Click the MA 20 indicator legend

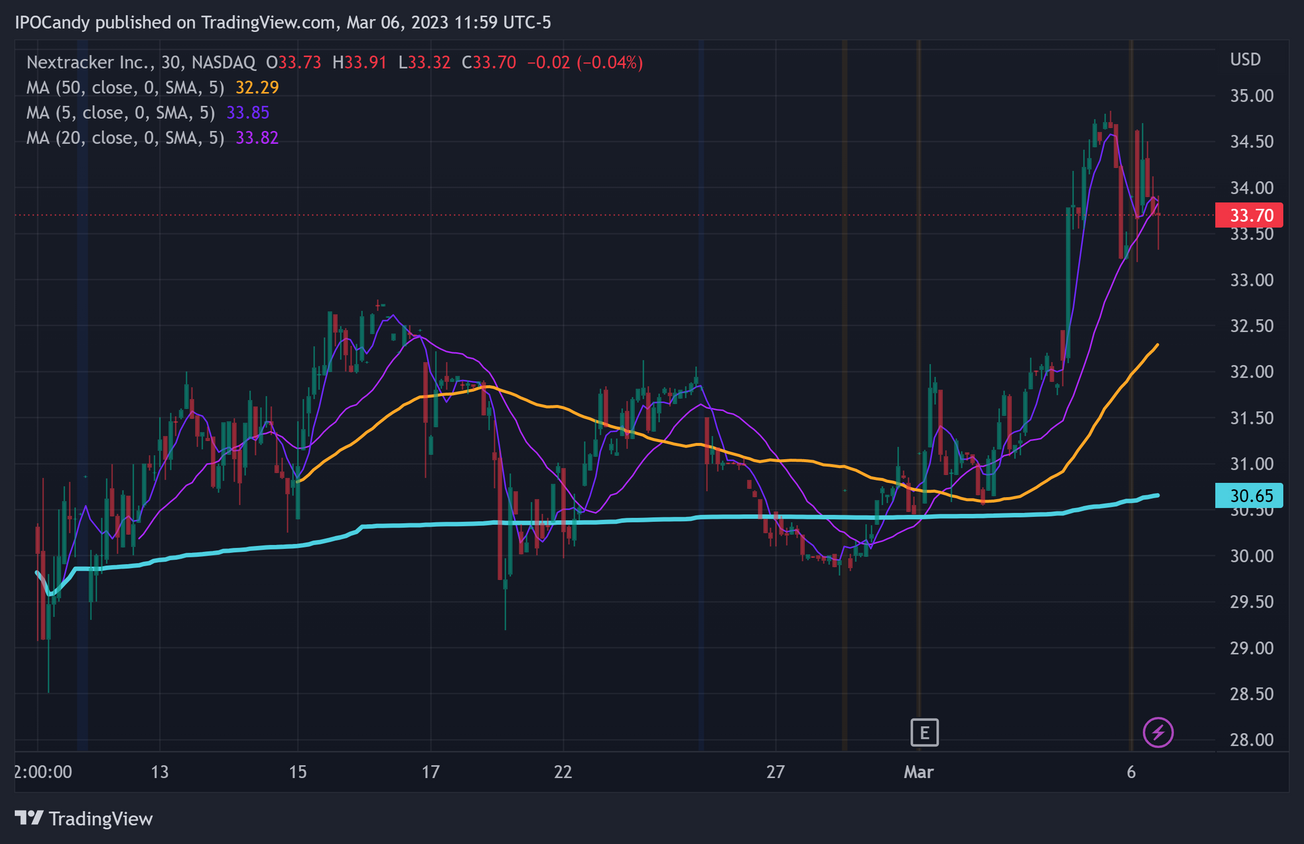125,138
